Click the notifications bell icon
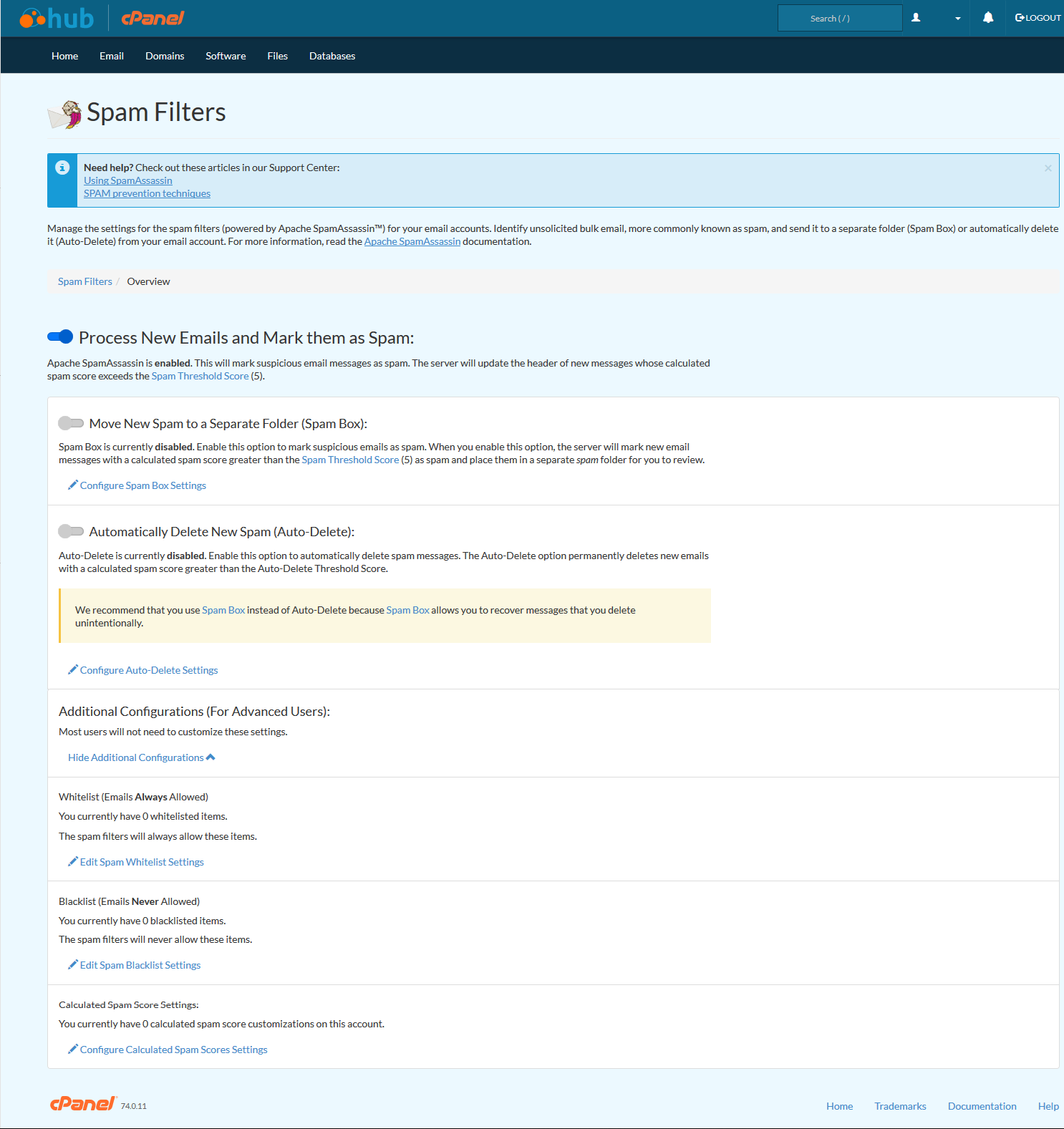Viewport: 1064px width, 1129px height. pyautogui.click(x=987, y=18)
